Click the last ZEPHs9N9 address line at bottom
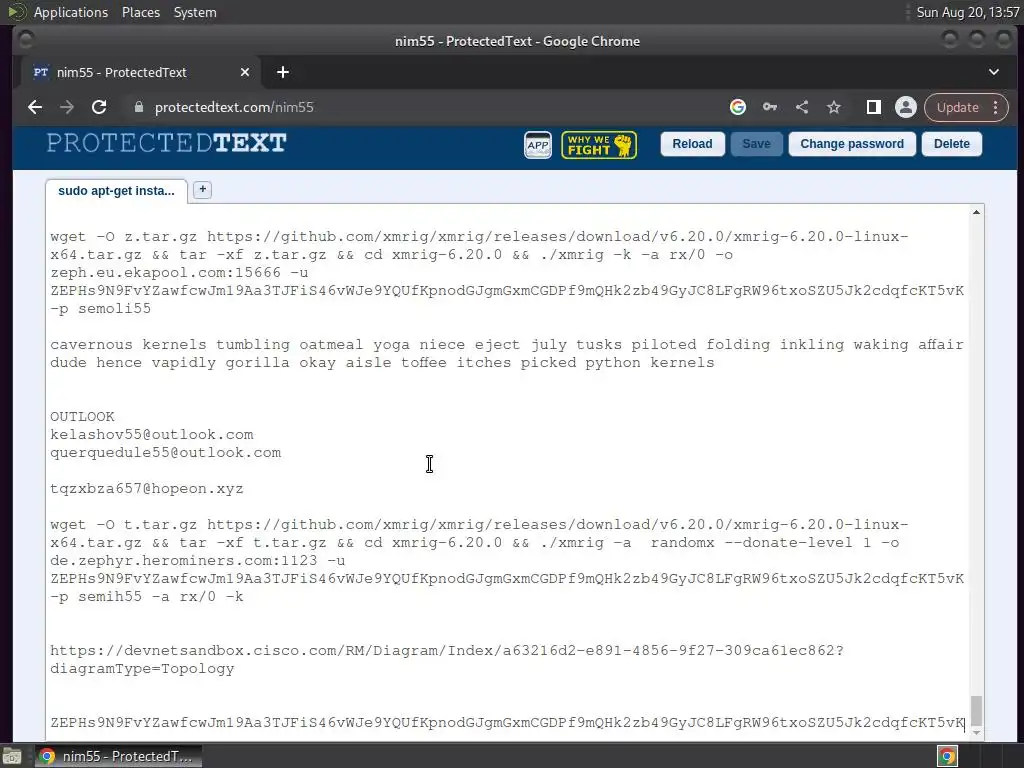This screenshot has height=768, width=1024. click(x=507, y=722)
